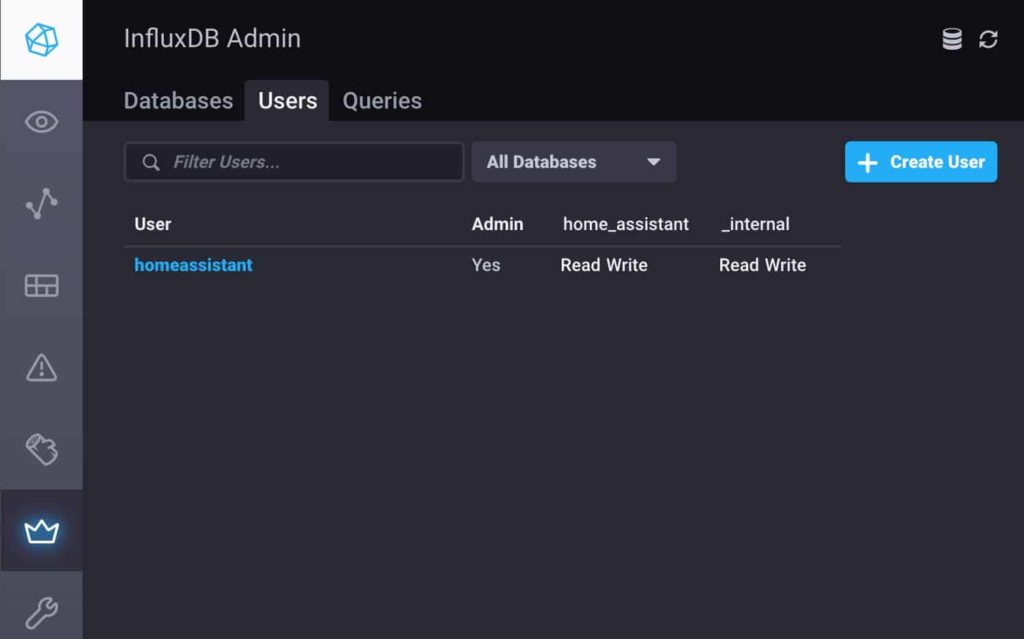This screenshot has height=639, width=1024.
Task: Open the Dashboards grid icon
Action: click(x=41, y=286)
